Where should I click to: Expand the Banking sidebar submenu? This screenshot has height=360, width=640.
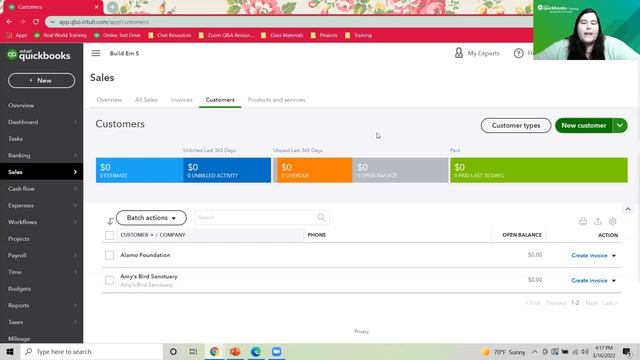(76, 155)
